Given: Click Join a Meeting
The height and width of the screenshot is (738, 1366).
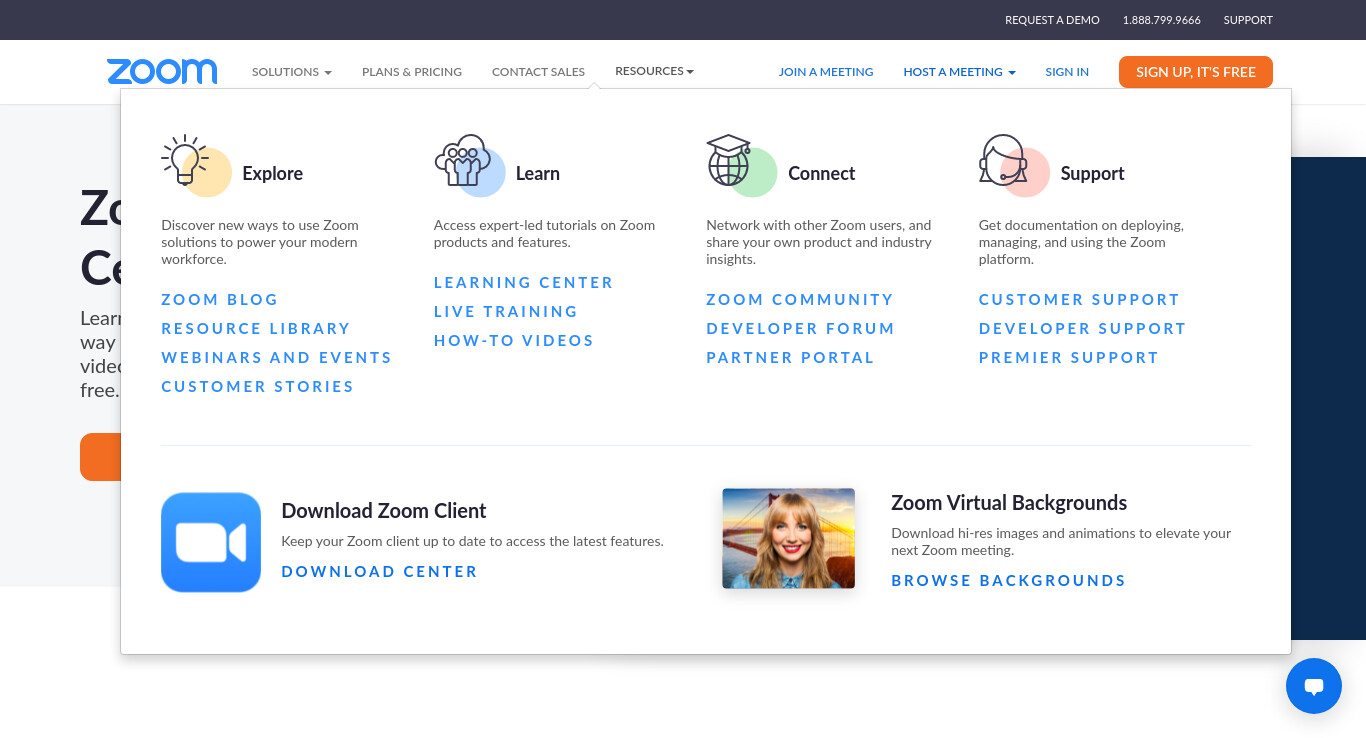Looking at the screenshot, I should point(826,72).
